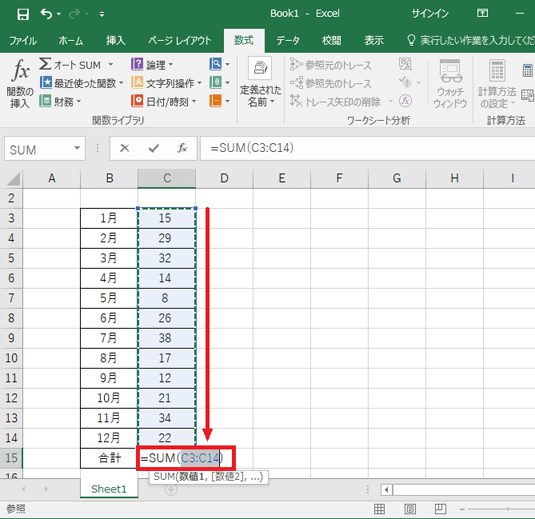Expand the Name Box dropdown arrow

click(77, 148)
